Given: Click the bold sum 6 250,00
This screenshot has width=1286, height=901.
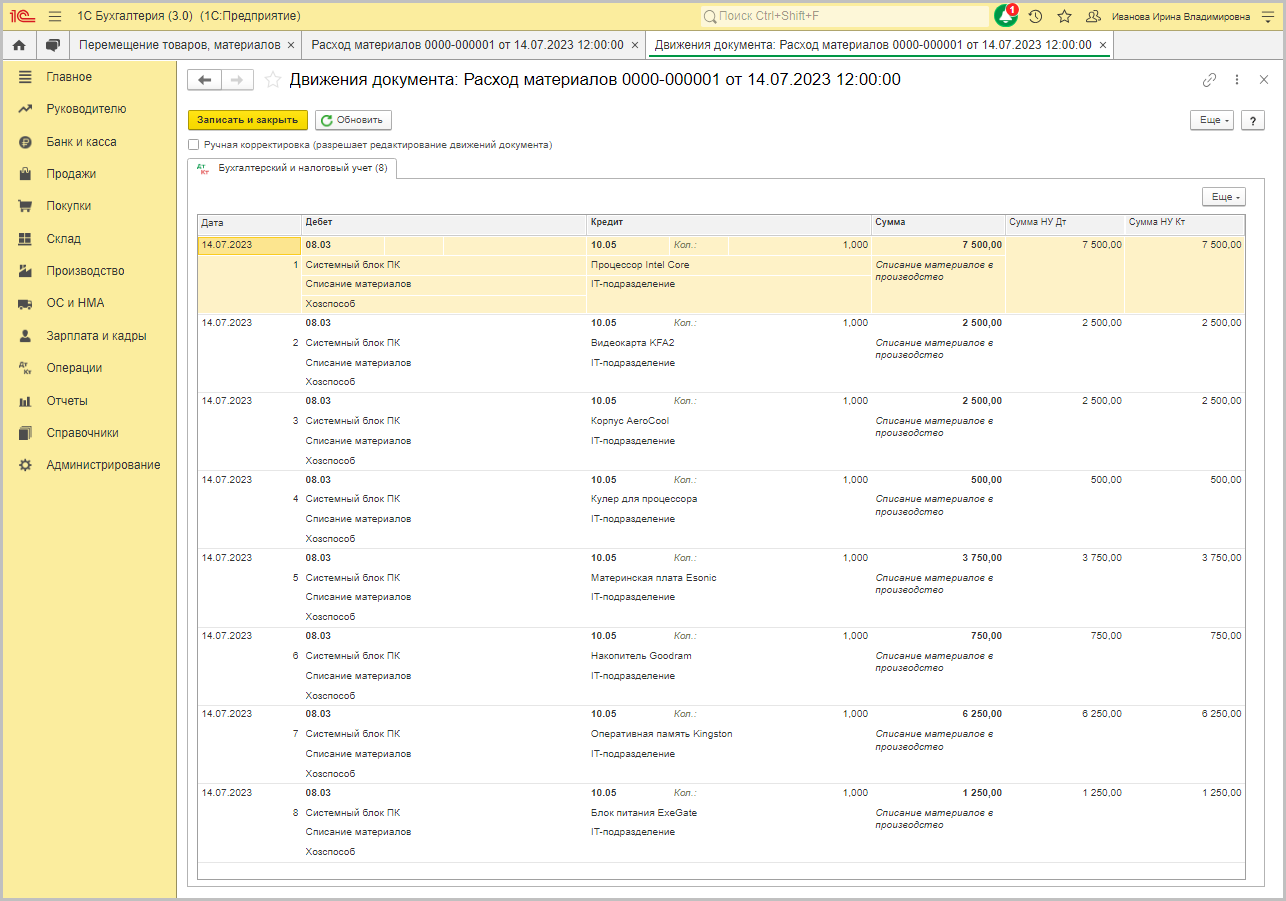Looking at the screenshot, I should [x=982, y=714].
